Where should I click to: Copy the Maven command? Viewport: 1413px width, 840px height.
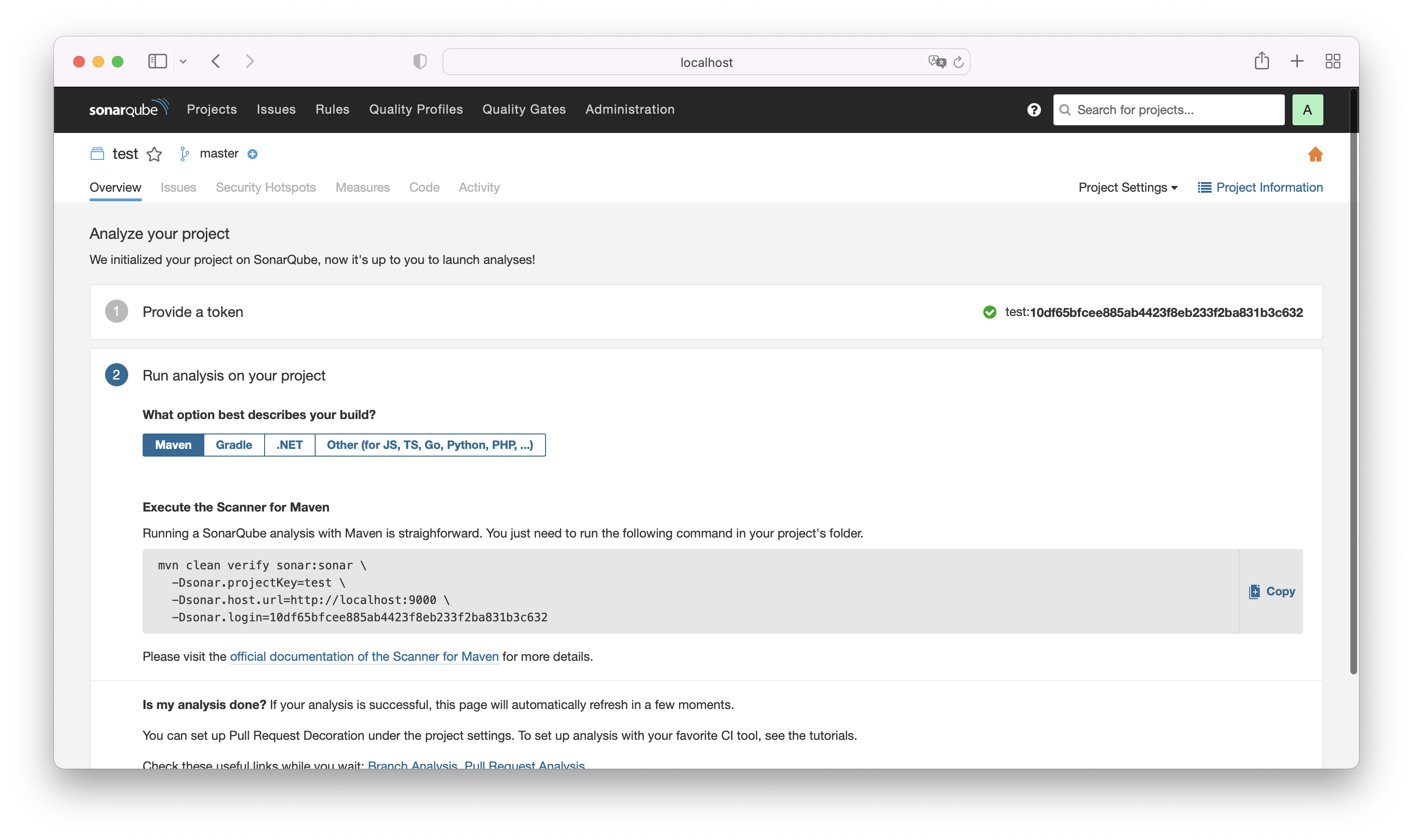tap(1271, 591)
